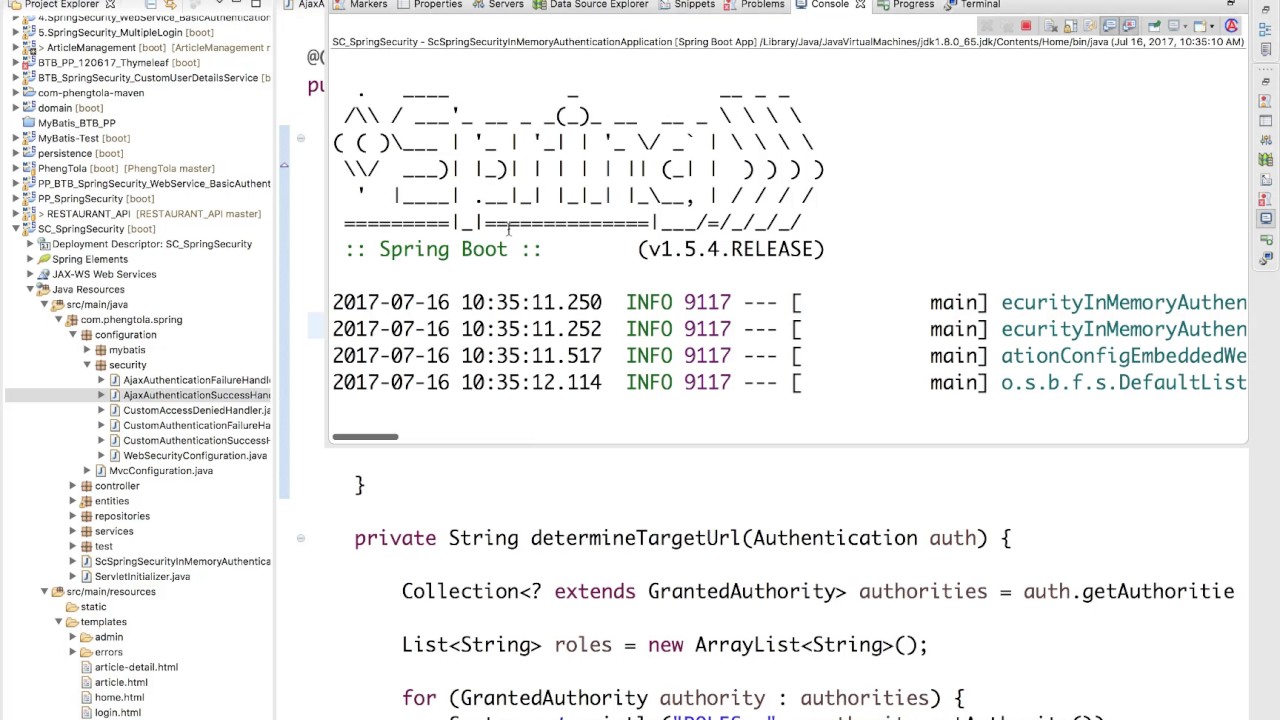Select home.html in templates

pyautogui.click(x=119, y=698)
